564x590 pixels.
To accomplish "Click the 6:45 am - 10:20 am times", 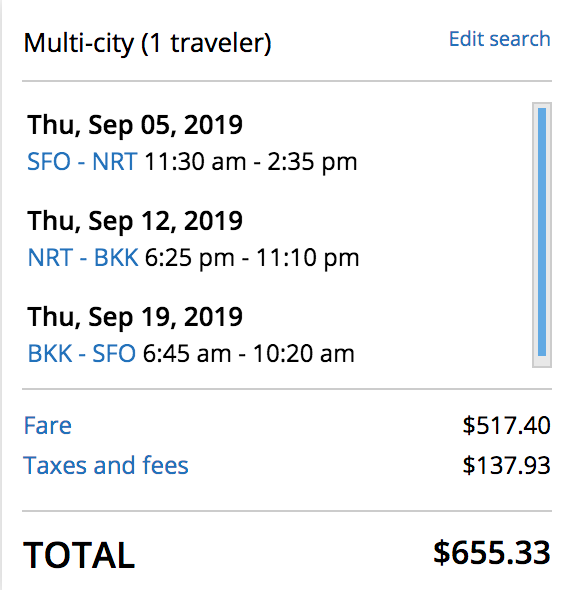I will click(x=249, y=354).
